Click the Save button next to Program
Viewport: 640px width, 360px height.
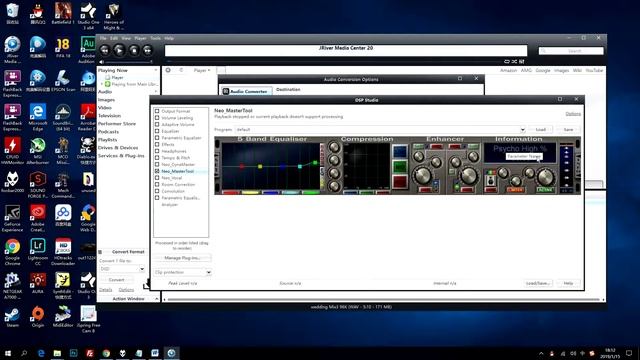coord(568,129)
